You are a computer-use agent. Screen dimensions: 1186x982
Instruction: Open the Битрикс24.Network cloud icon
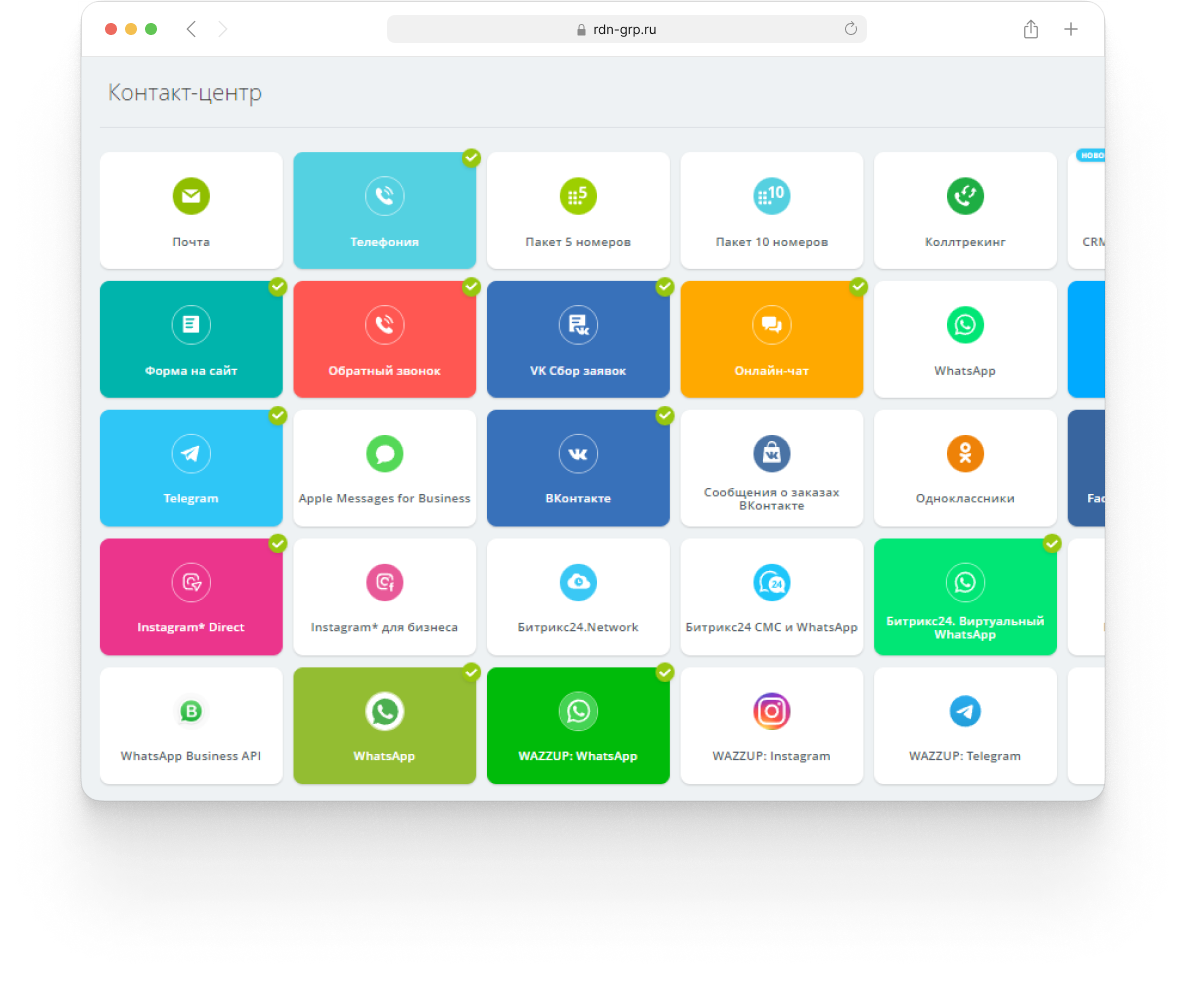click(578, 583)
